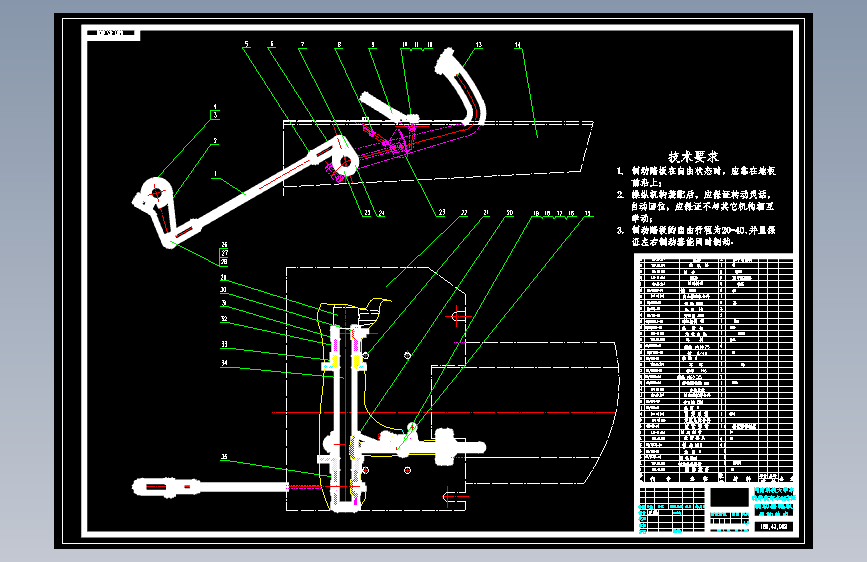Click part callout number 32
Screen dimensions: 867x562
click(224, 319)
